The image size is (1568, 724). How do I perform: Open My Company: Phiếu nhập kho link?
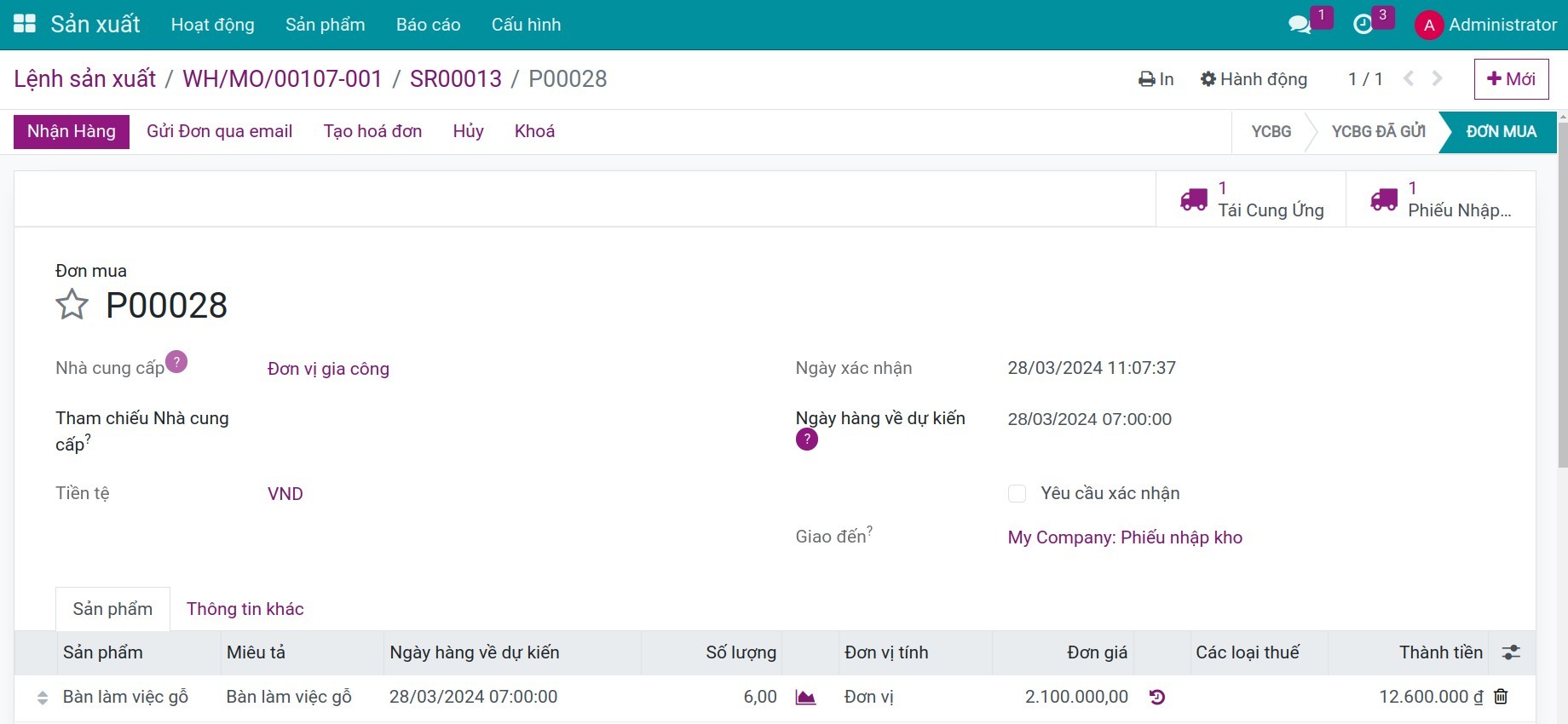point(1125,537)
